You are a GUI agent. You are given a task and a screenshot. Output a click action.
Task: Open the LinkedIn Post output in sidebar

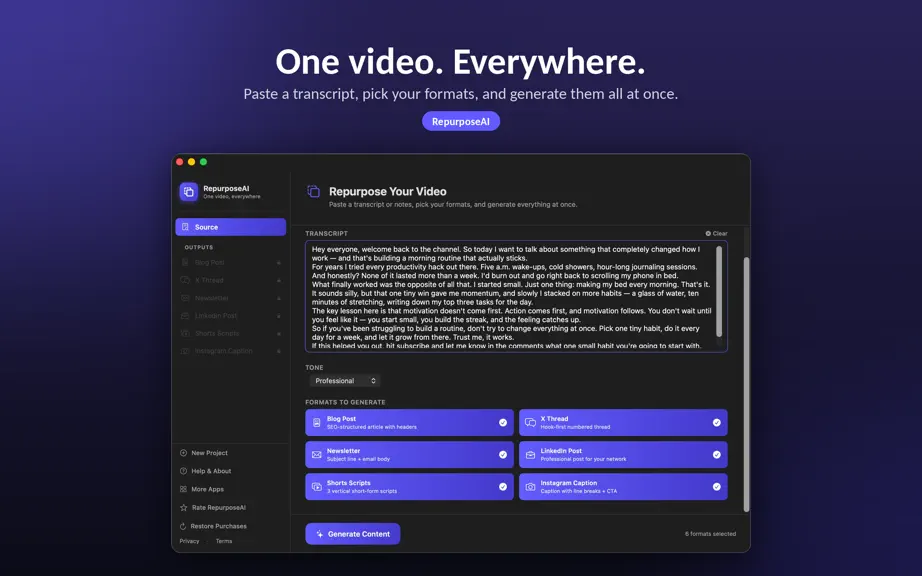pos(230,316)
